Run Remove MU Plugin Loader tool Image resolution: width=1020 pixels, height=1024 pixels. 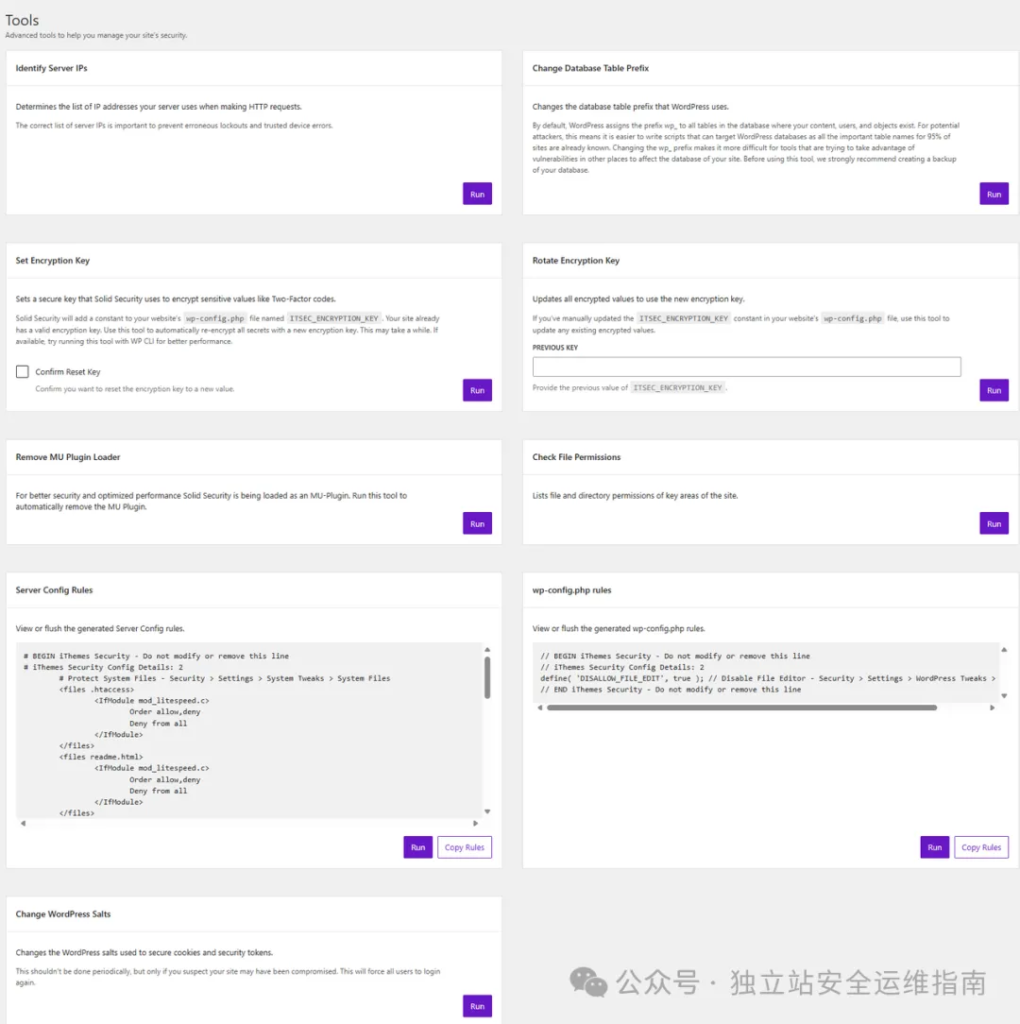(x=477, y=523)
